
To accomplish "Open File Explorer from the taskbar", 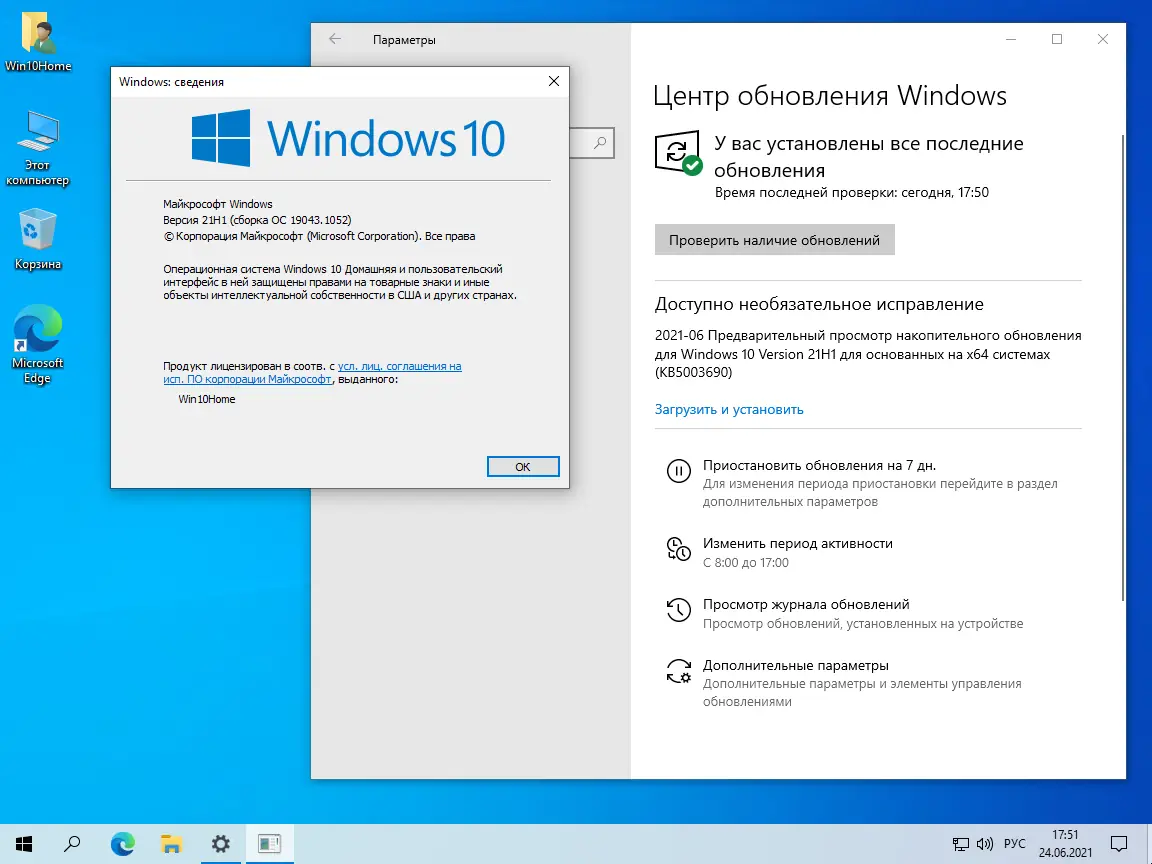I will (x=171, y=843).
